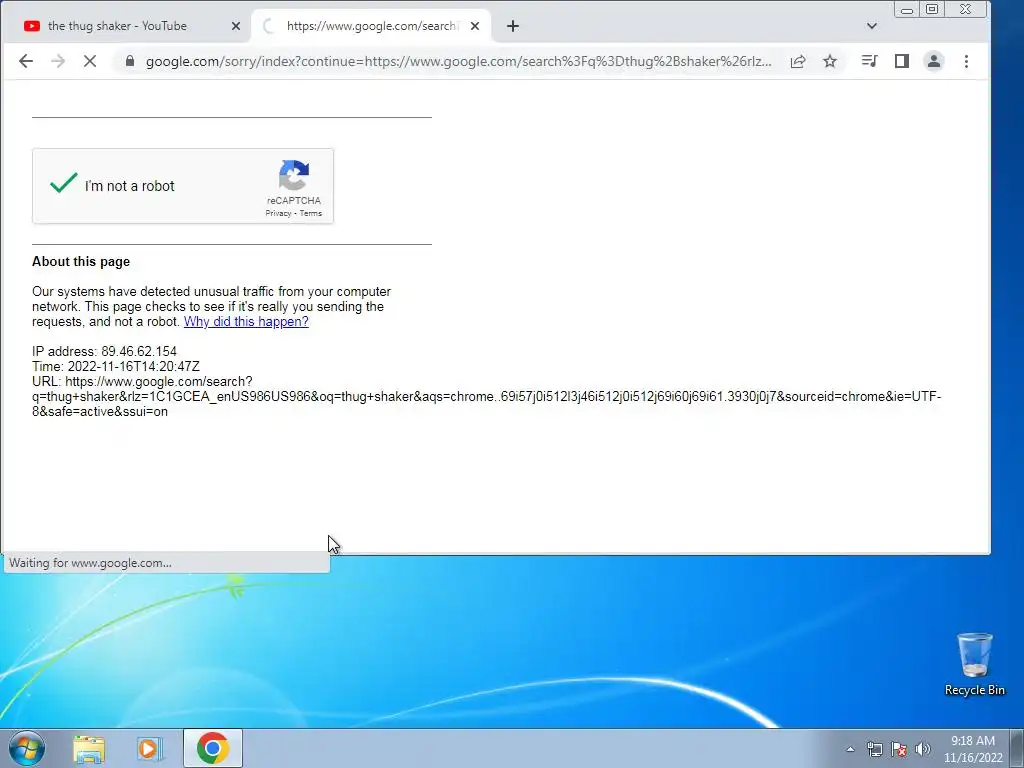Image resolution: width=1024 pixels, height=768 pixels.
Task: Open reCAPTCHA Privacy link
Action: click(x=278, y=214)
